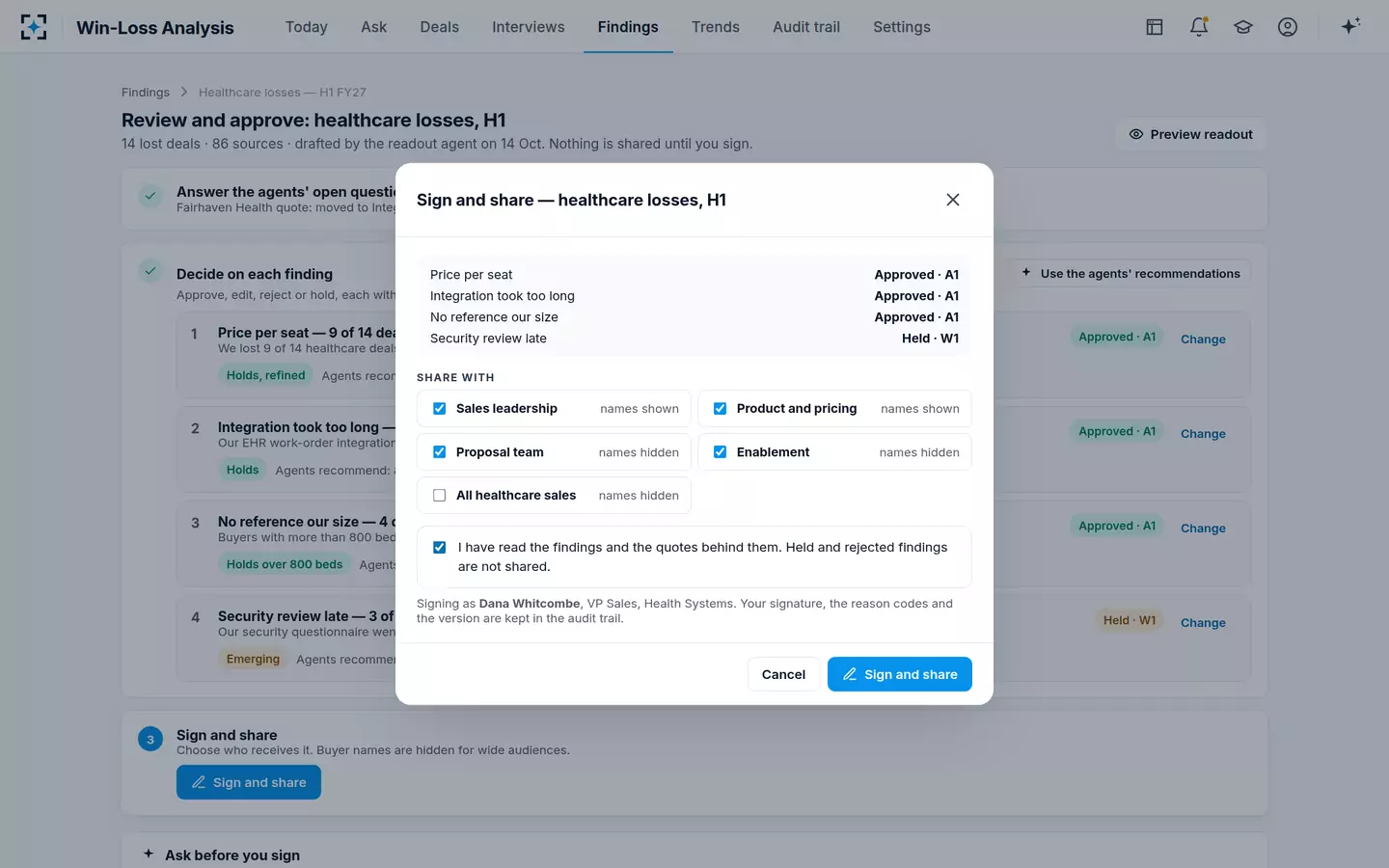Toggle the Sales leadership checkbox

click(440, 409)
